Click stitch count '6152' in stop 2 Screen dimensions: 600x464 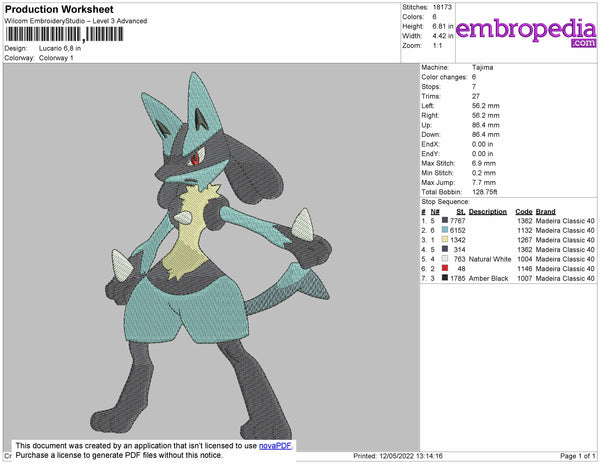[458, 230]
